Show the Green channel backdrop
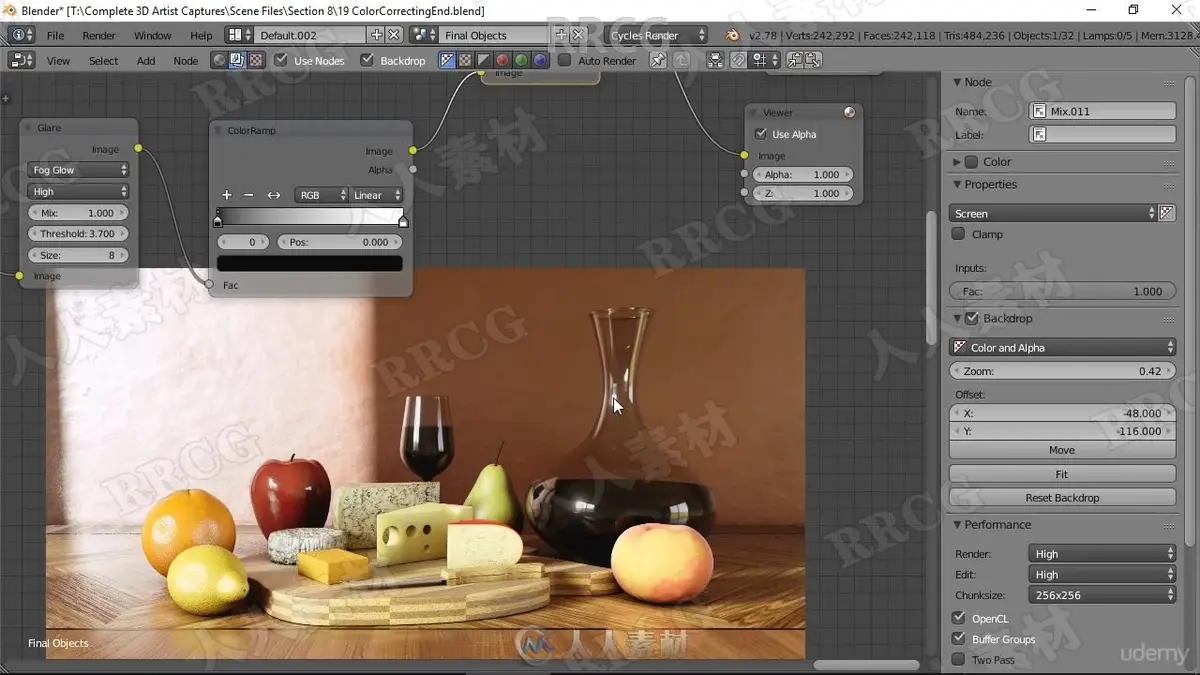Viewport: 1200px width, 675px height. pyautogui.click(x=521, y=60)
